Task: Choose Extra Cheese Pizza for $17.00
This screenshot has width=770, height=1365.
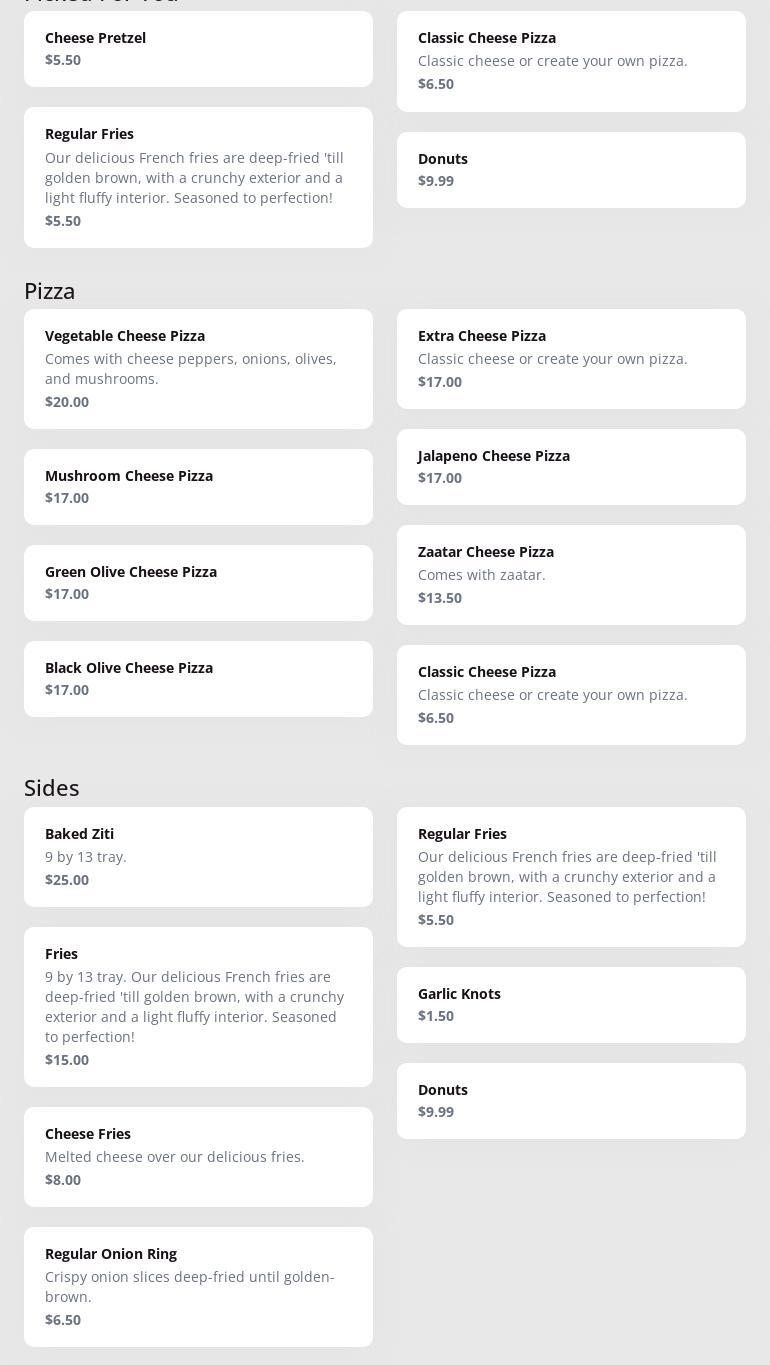Action: pyautogui.click(x=571, y=359)
